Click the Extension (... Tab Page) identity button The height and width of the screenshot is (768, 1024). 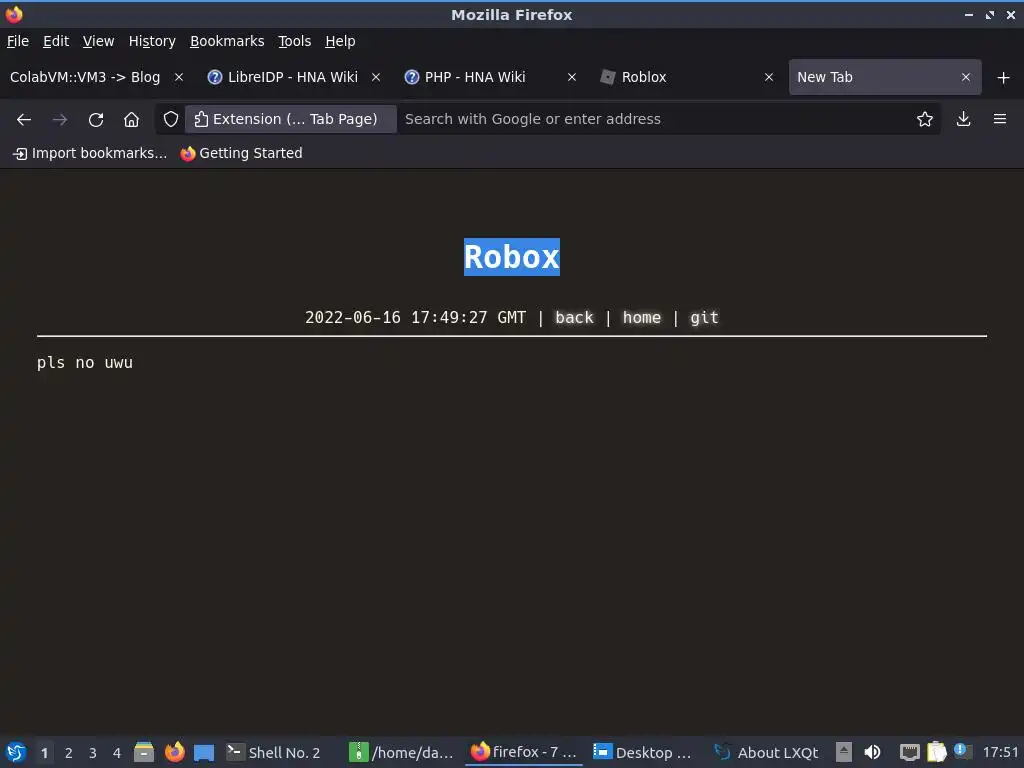coord(291,120)
